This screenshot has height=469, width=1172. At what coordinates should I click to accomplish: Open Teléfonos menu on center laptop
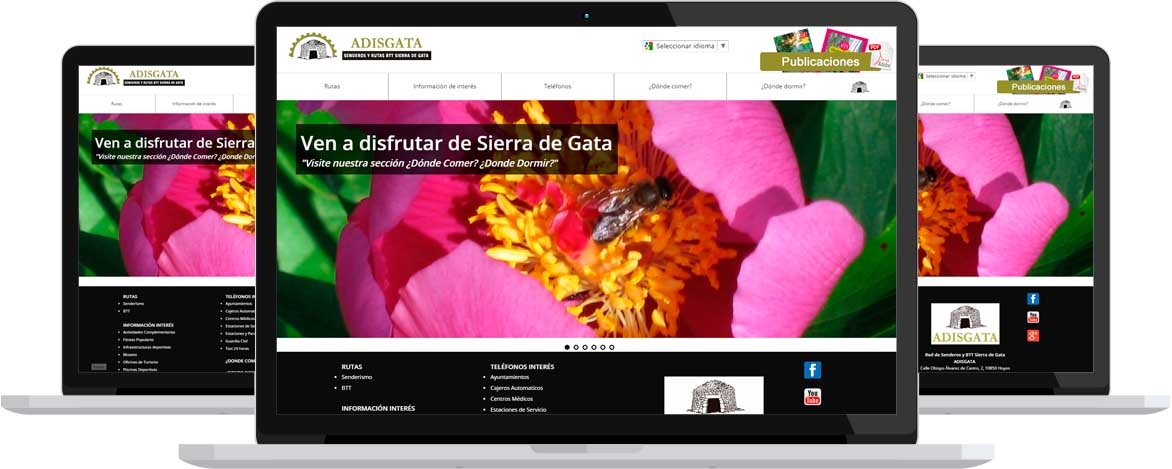(x=558, y=86)
